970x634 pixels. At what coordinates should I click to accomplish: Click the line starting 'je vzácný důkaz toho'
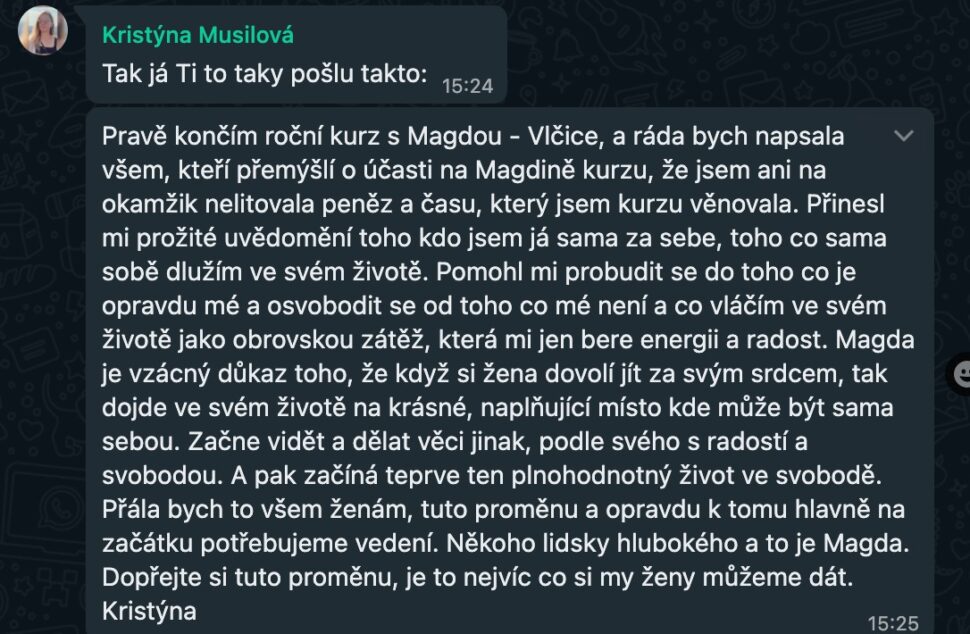tap(495, 374)
